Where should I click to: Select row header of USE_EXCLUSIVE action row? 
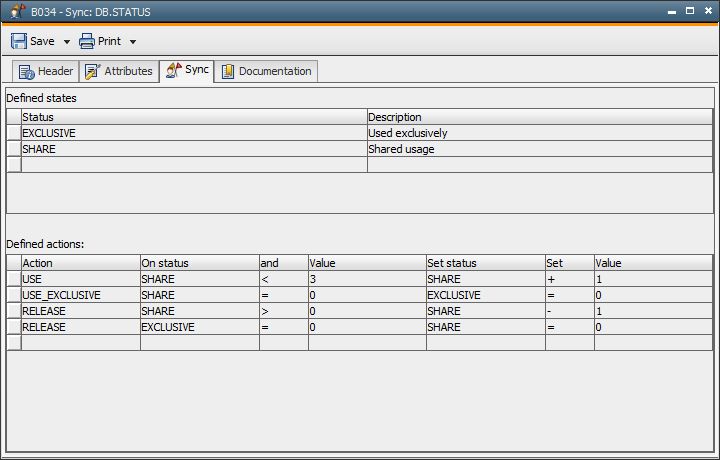(x=14, y=295)
